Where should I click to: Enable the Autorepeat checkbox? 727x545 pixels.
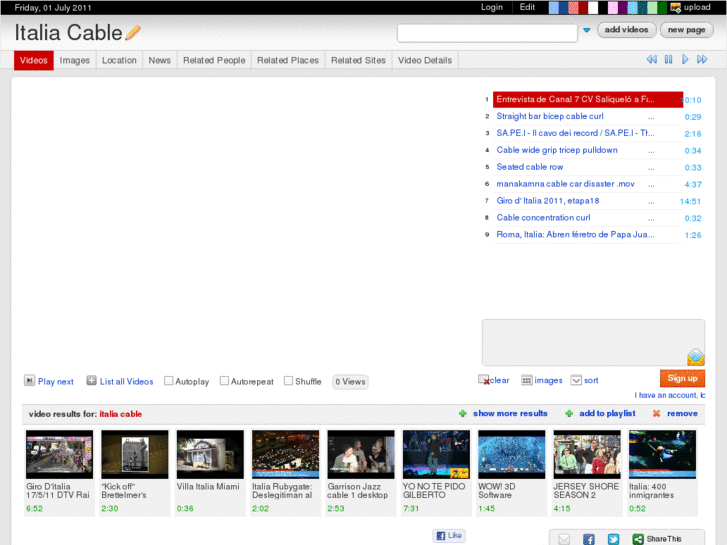[224, 381]
